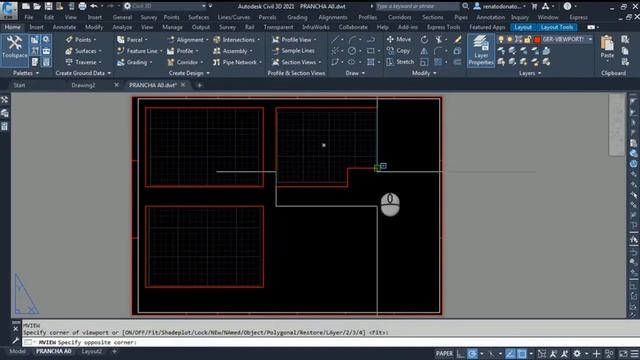The image size is (640, 360).
Task: Click the Open folder icon in quick access
Action: [x=37, y=6]
